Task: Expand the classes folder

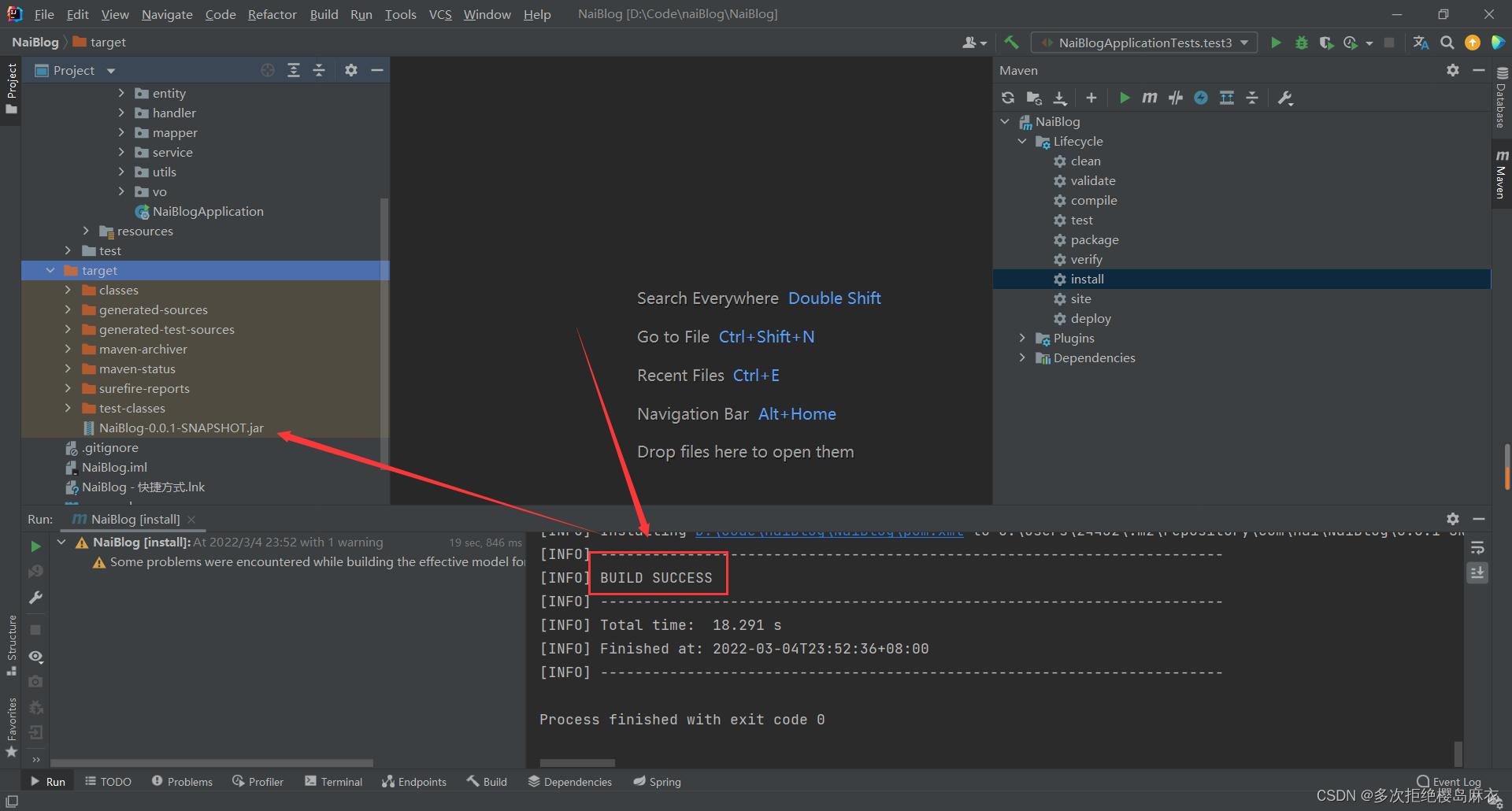Action: (x=68, y=290)
